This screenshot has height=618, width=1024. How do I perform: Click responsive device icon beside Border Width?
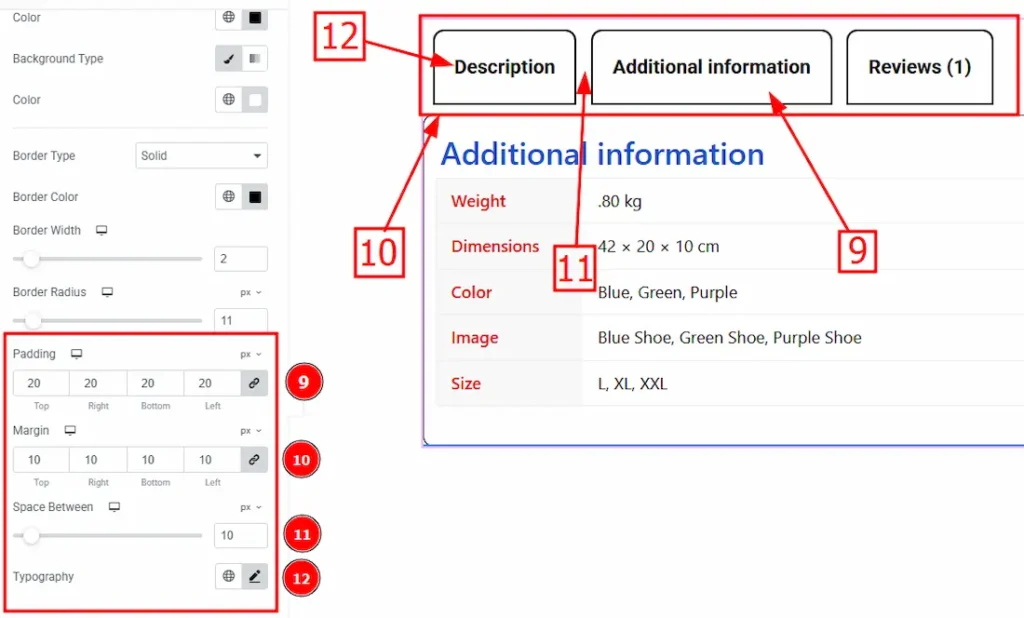coord(101,231)
